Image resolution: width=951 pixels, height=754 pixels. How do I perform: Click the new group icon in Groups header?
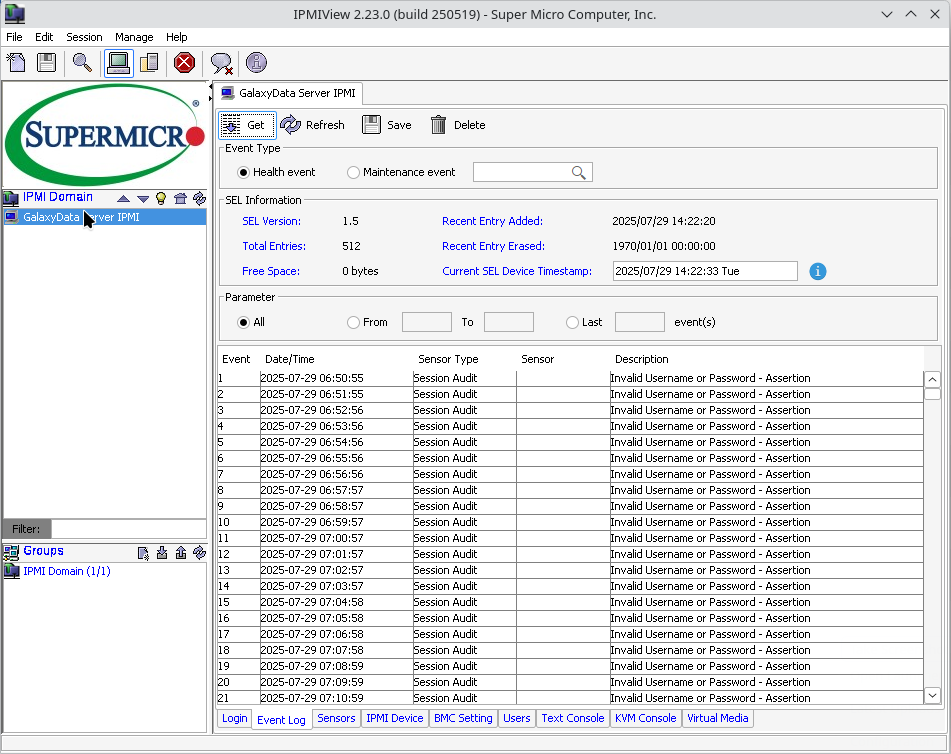(x=143, y=553)
